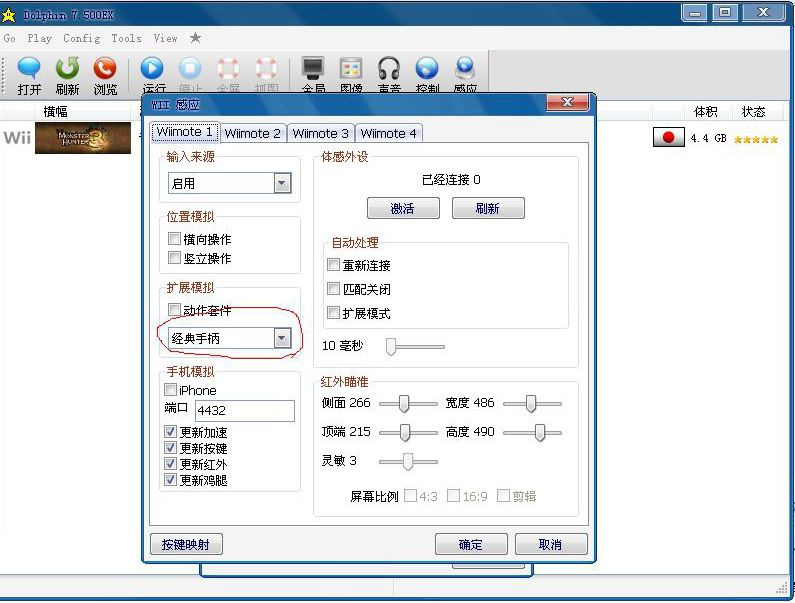
Task: Click the 取消 cancel button
Action: click(x=551, y=544)
